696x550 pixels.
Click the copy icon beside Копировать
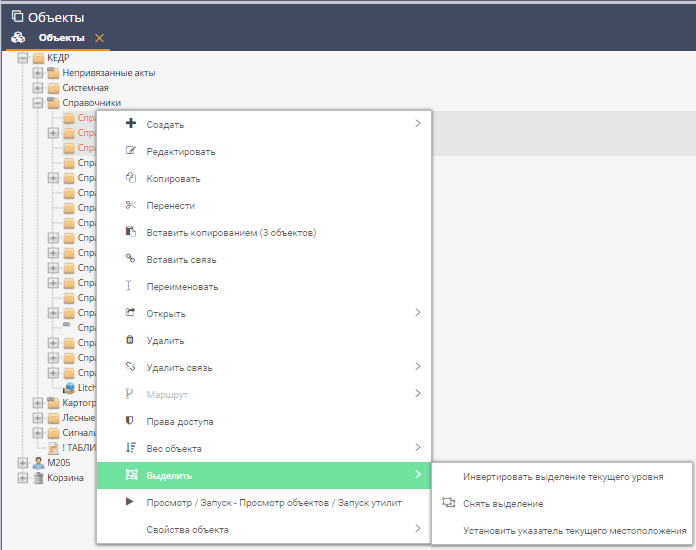130,178
